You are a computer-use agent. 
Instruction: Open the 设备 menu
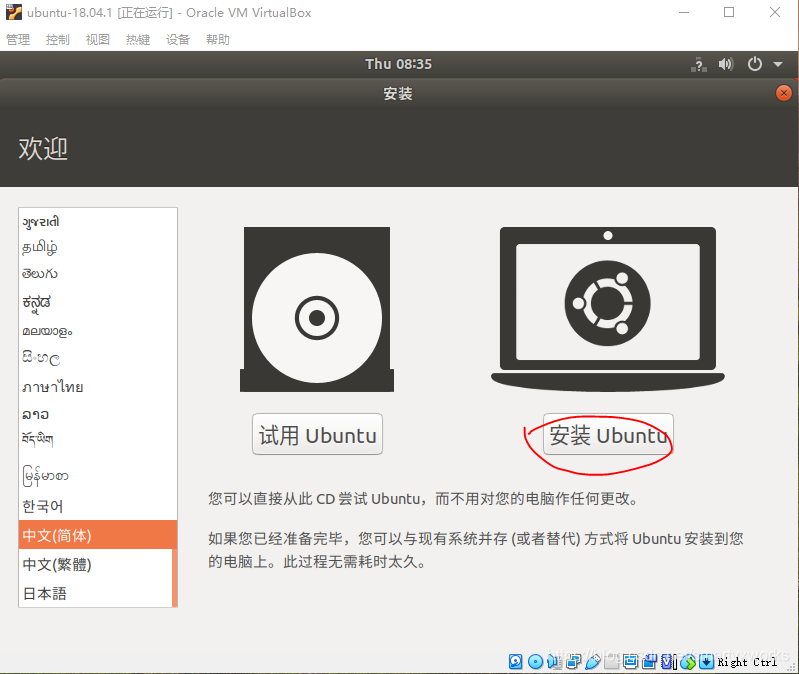point(178,39)
